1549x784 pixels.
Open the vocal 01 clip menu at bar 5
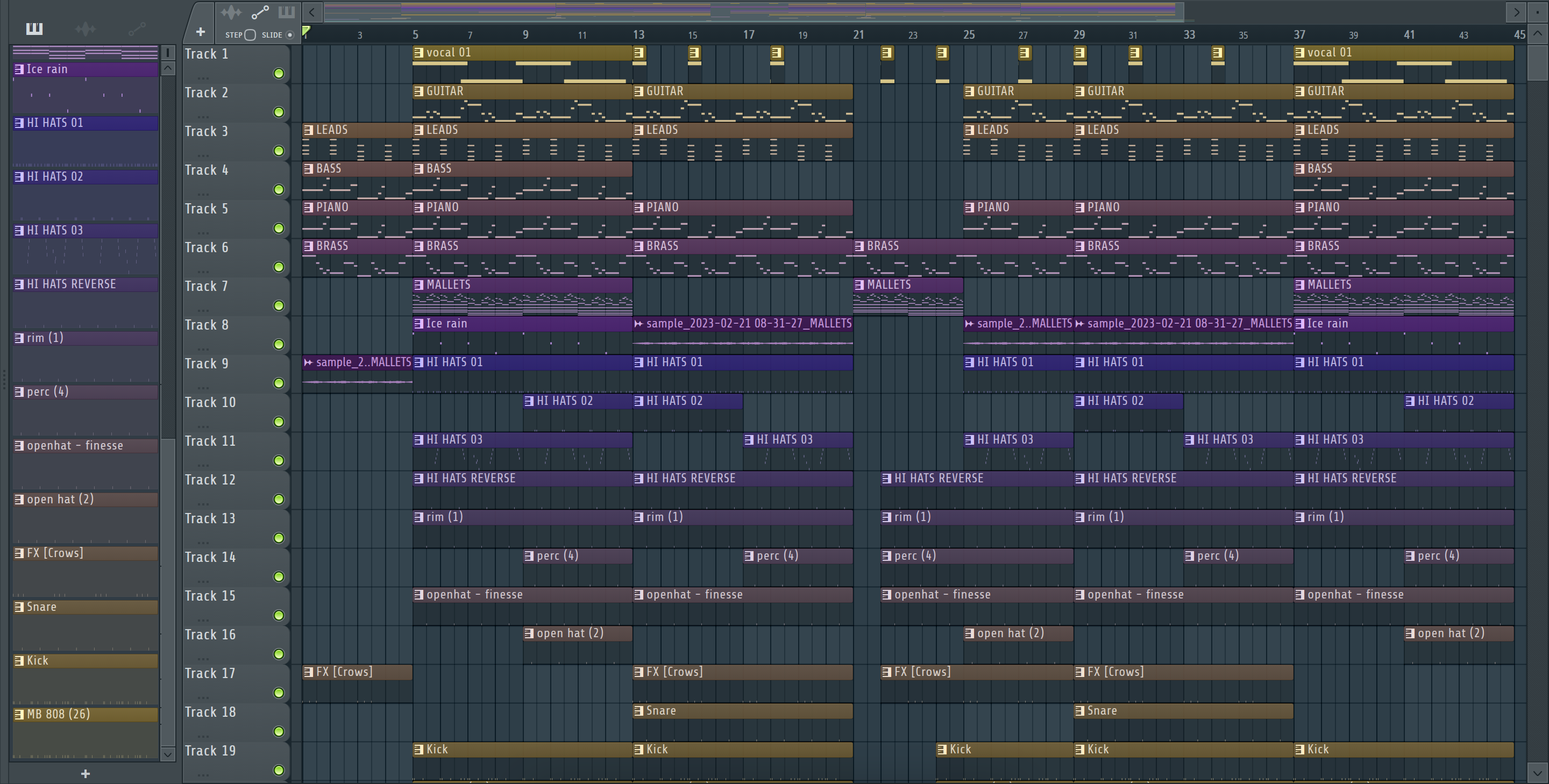point(418,52)
